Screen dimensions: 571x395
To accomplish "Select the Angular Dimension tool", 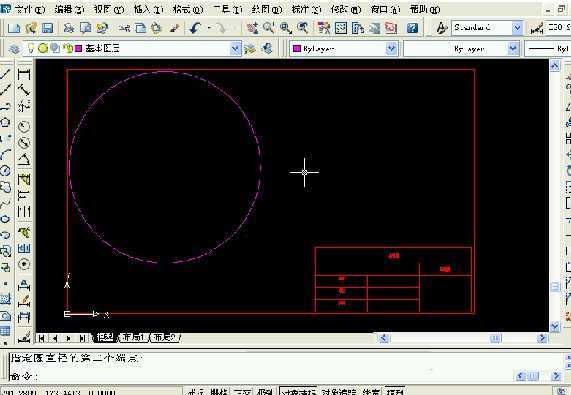I will pyautogui.click(x=24, y=159).
